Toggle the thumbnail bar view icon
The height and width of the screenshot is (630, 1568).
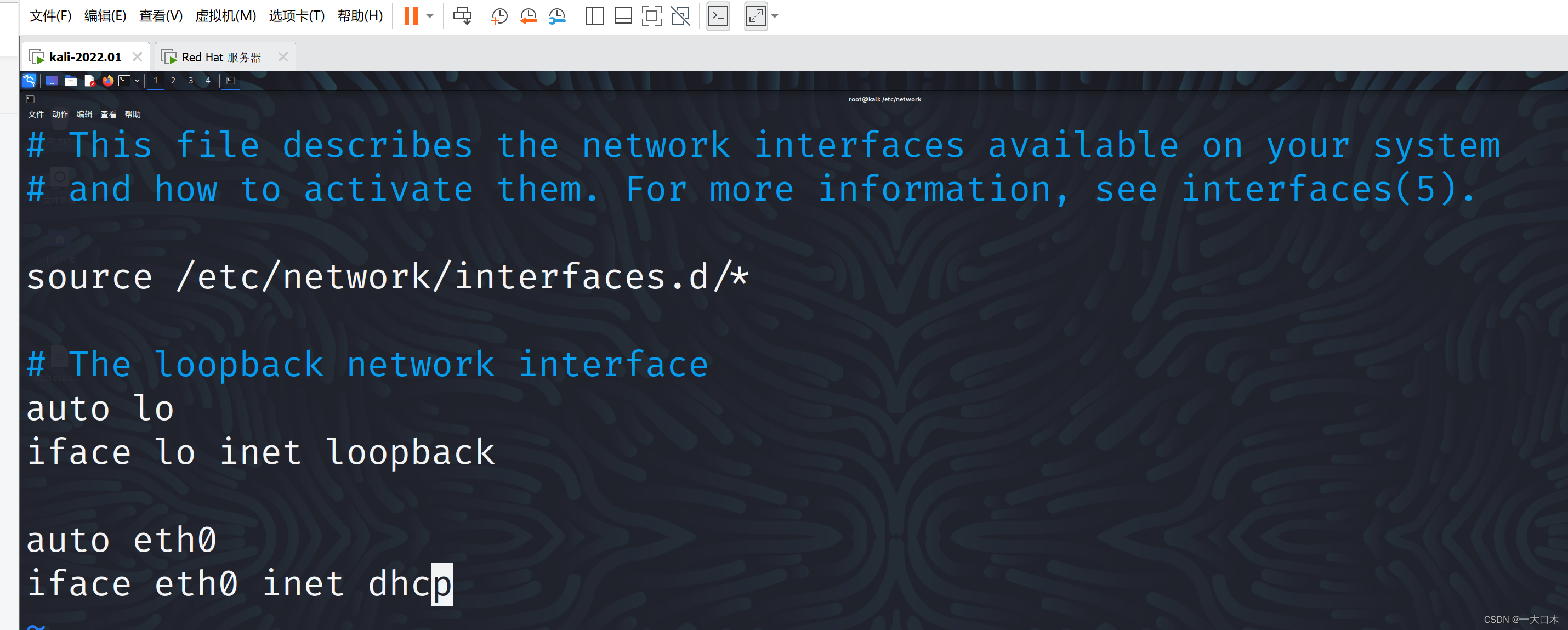point(623,16)
